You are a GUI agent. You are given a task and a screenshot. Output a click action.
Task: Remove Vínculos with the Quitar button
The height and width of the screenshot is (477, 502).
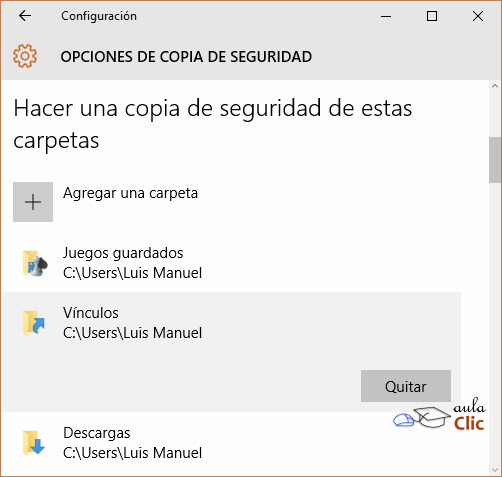point(406,386)
